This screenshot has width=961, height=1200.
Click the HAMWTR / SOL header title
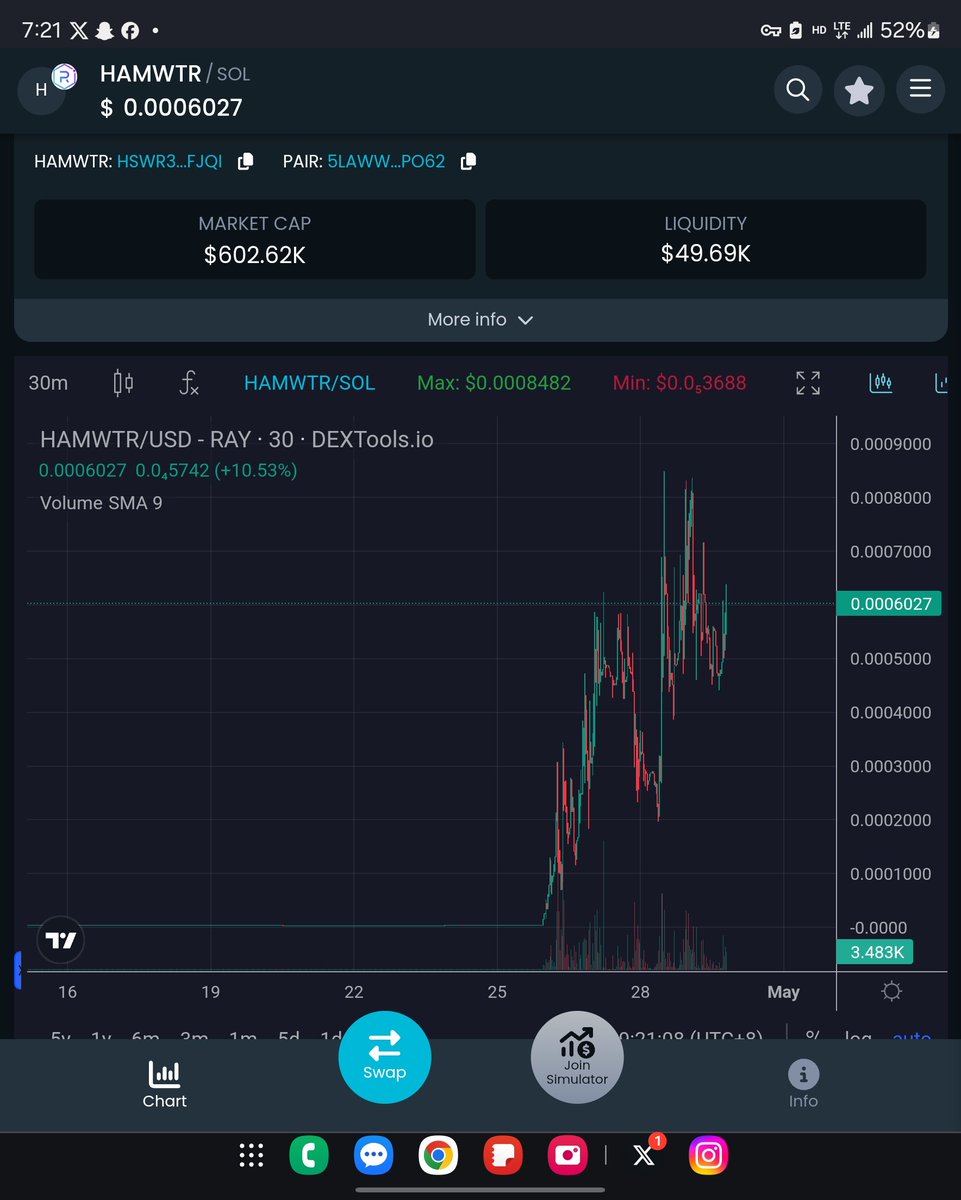tap(175, 74)
